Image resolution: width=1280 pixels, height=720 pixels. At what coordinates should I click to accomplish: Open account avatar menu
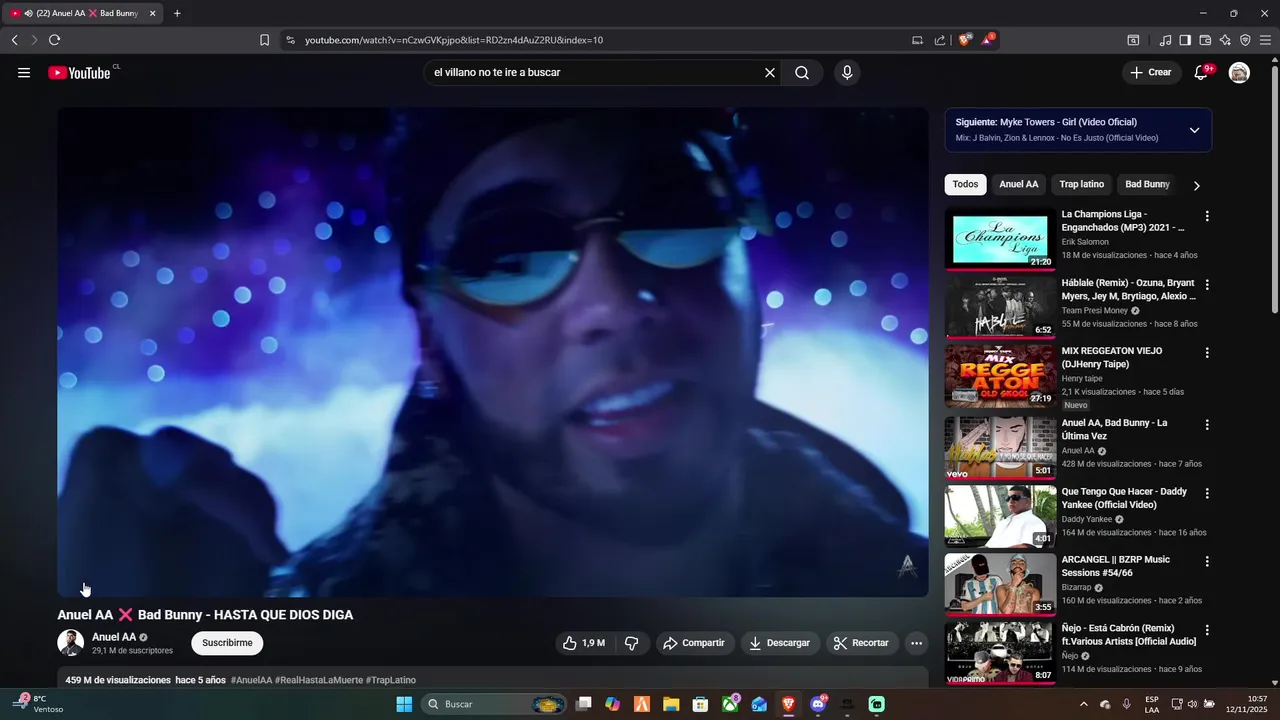(1239, 73)
